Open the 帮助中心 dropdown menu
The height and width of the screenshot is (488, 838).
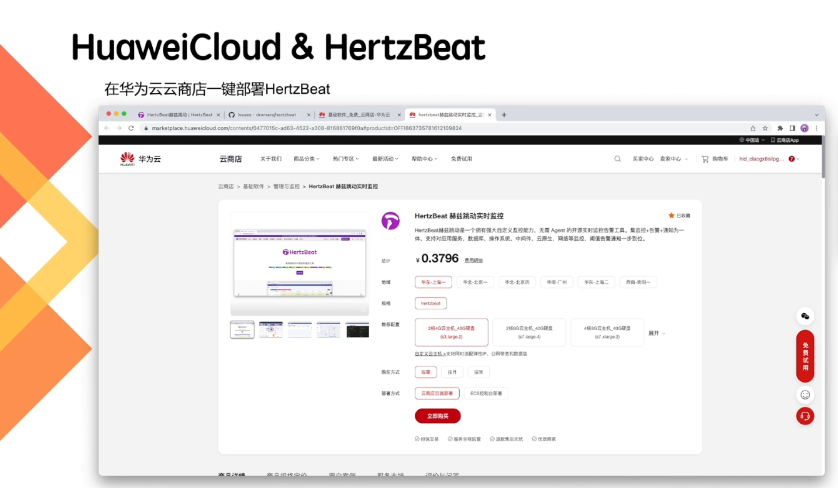click(x=424, y=159)
